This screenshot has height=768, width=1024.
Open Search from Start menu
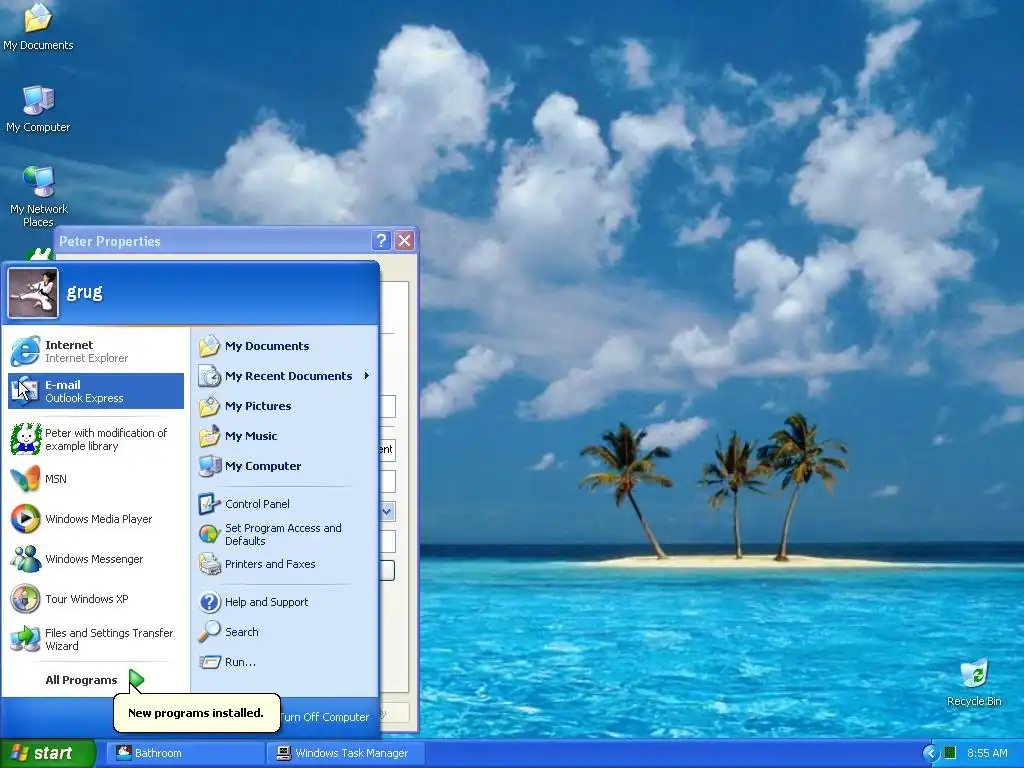(x=285, y=632)
